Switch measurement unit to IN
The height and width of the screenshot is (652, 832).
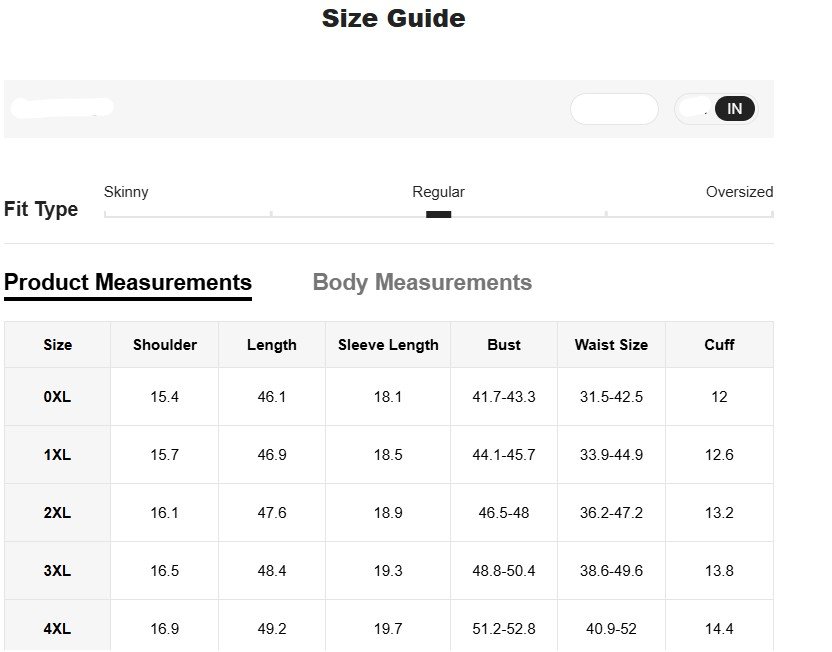(734, 108)
